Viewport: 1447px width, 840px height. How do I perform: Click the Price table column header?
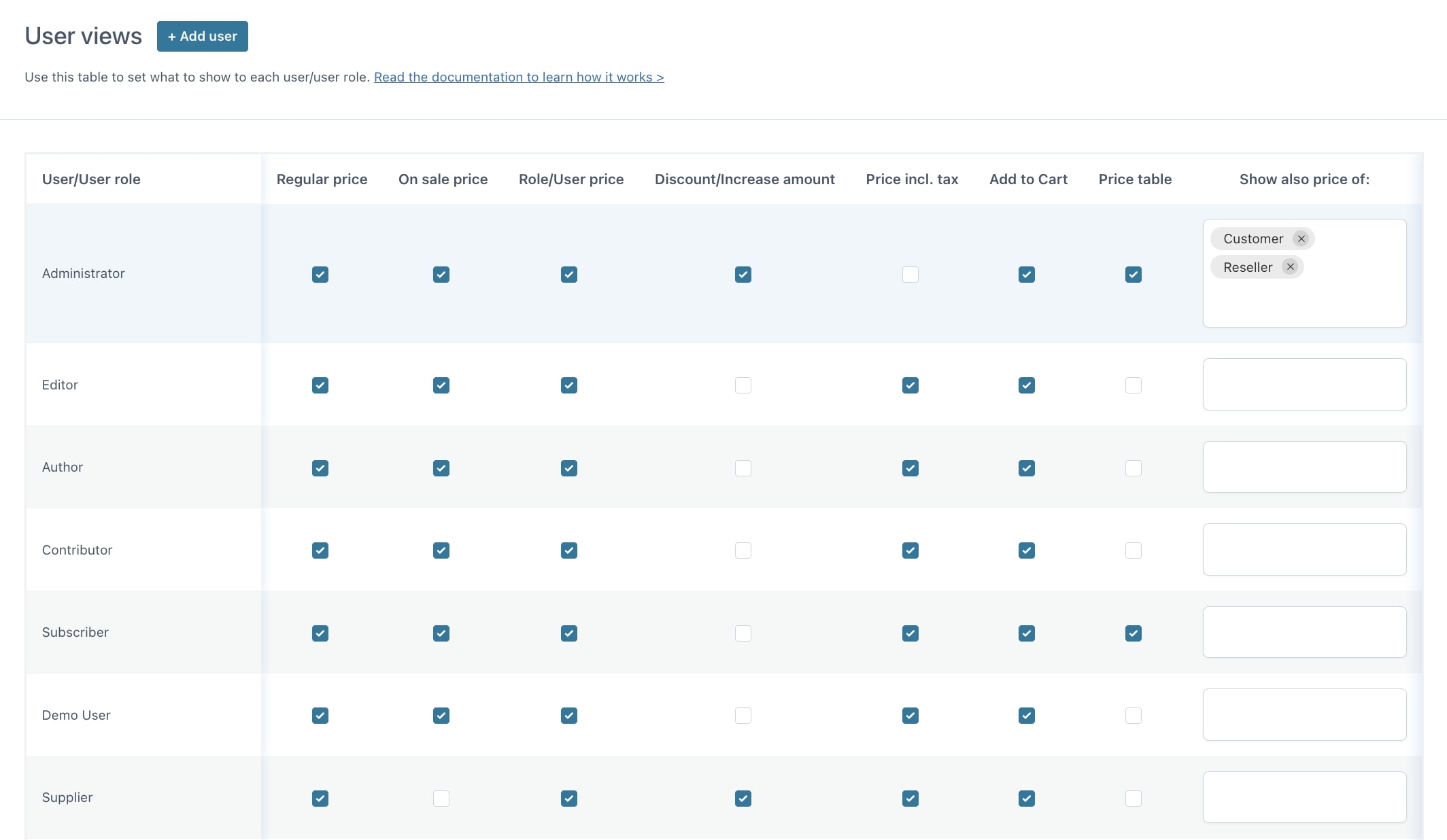1135,179
